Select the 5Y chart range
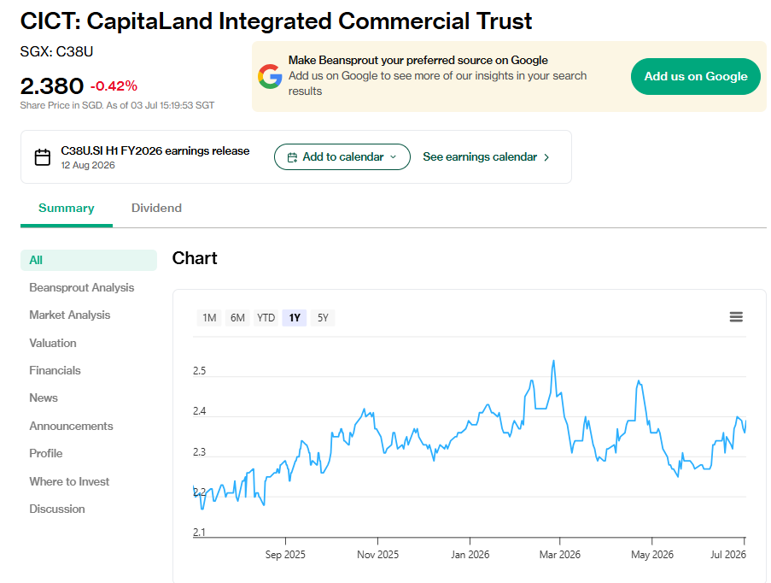This screenshot has height=583, width=771. click(x=323, y=318)
